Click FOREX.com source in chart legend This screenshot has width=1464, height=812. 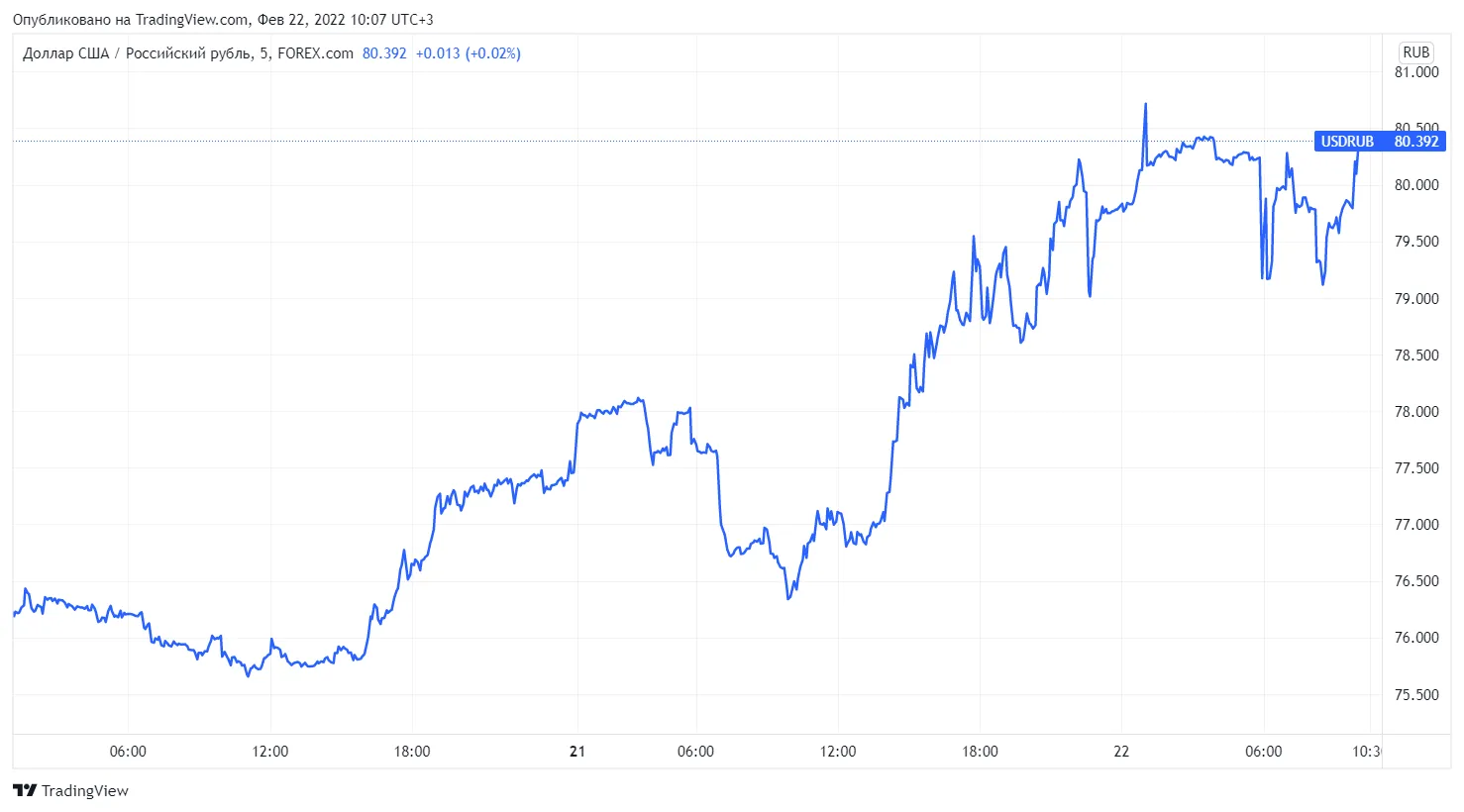(x=315, y=53)
